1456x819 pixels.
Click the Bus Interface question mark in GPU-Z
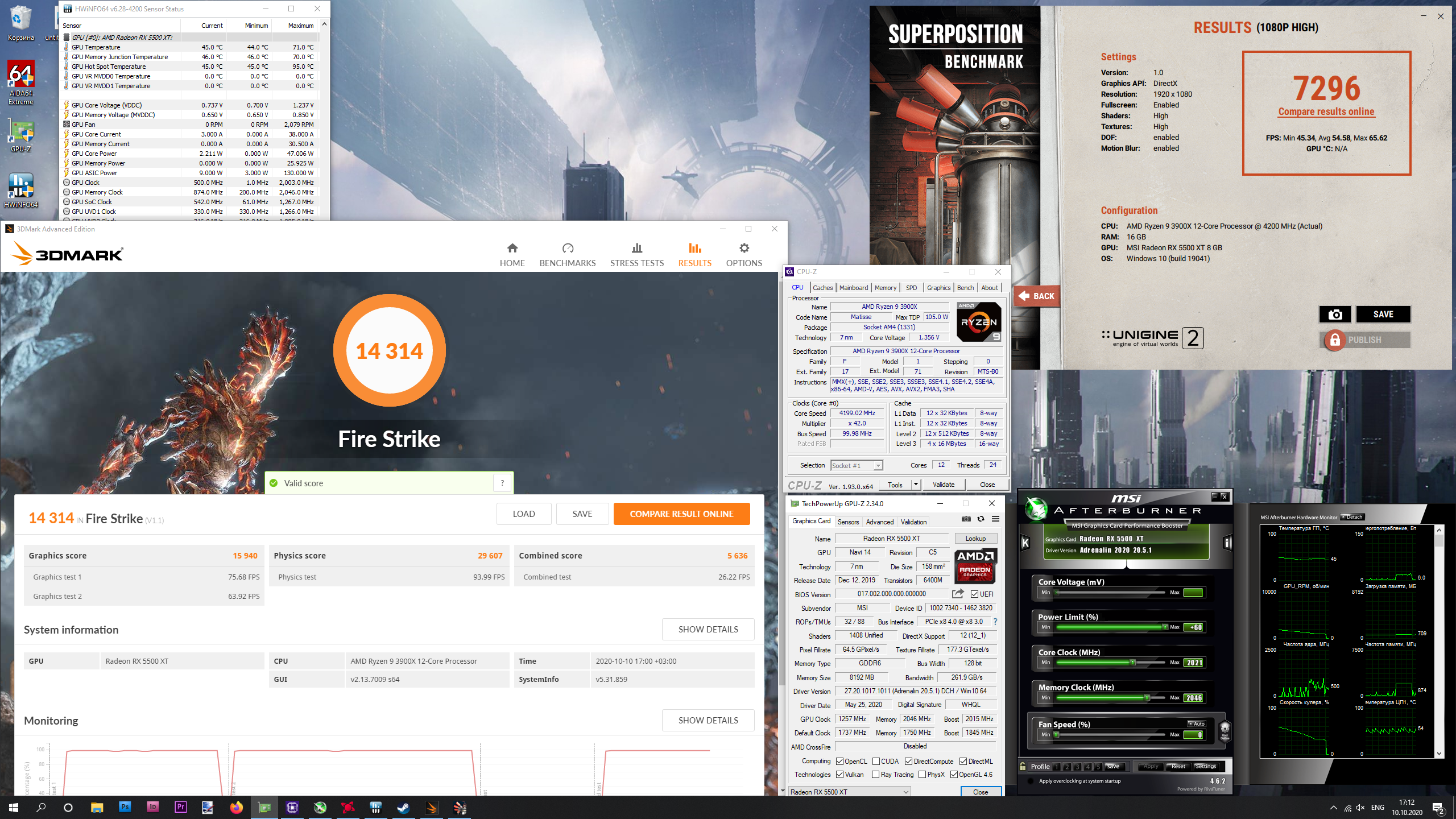point(995,622)
